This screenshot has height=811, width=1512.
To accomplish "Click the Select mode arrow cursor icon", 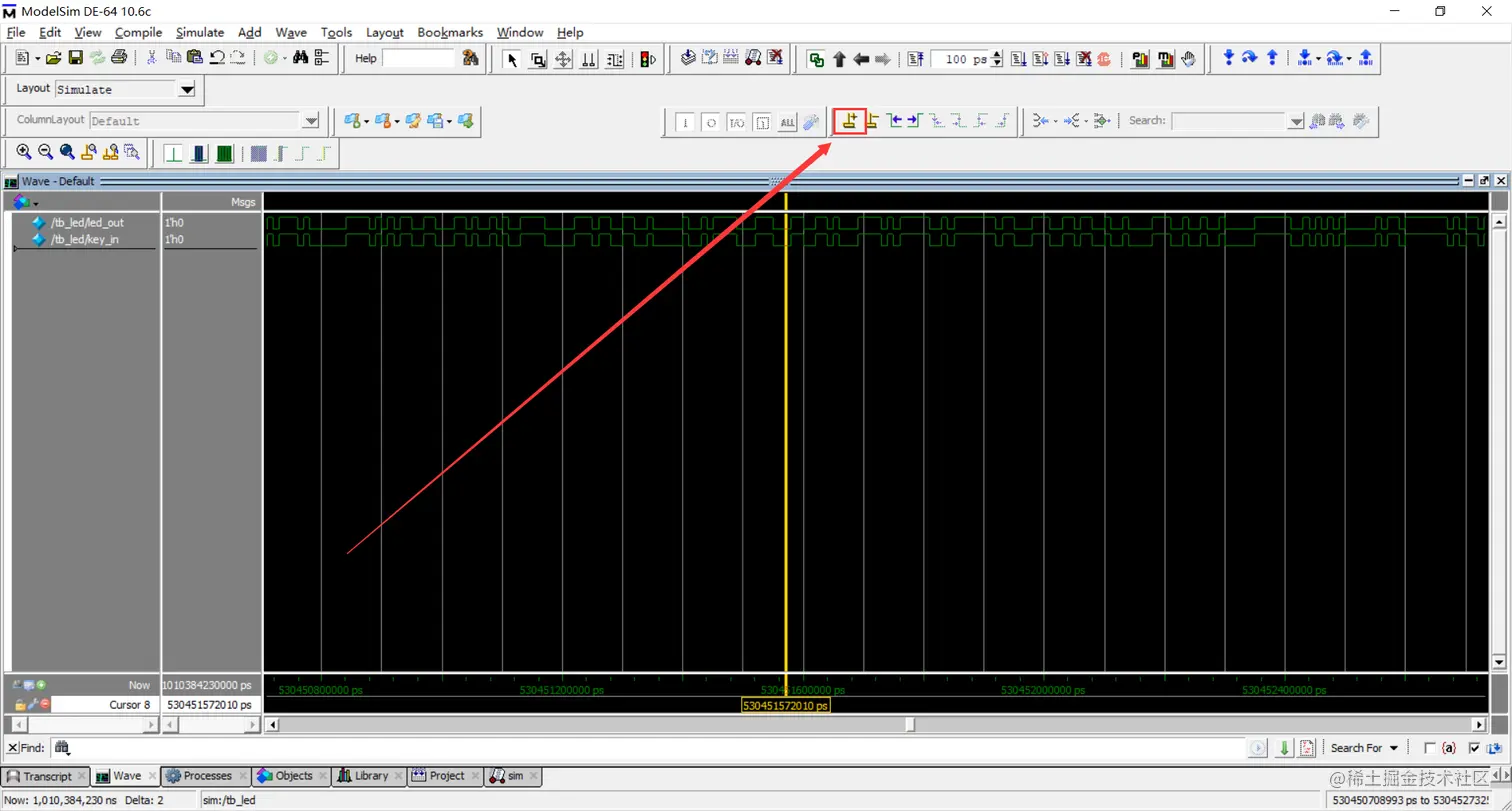I will point(512,59).
